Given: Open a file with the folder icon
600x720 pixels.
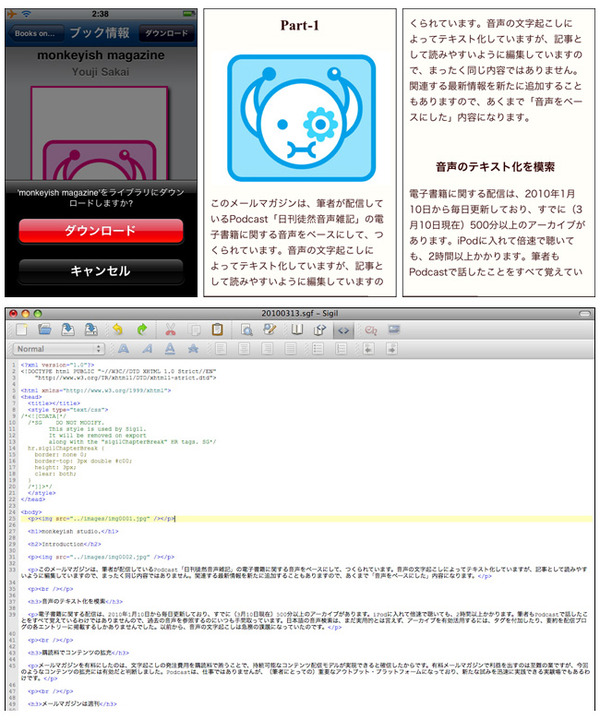Looking at the screenshot, I should [45, 329].
